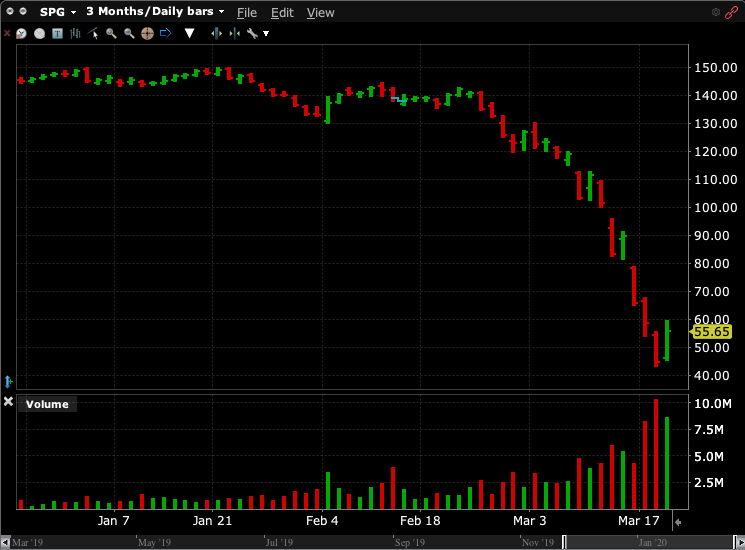745x550 pixels.
Task: Click the Feb 4 date axis label
Action: 322,521
